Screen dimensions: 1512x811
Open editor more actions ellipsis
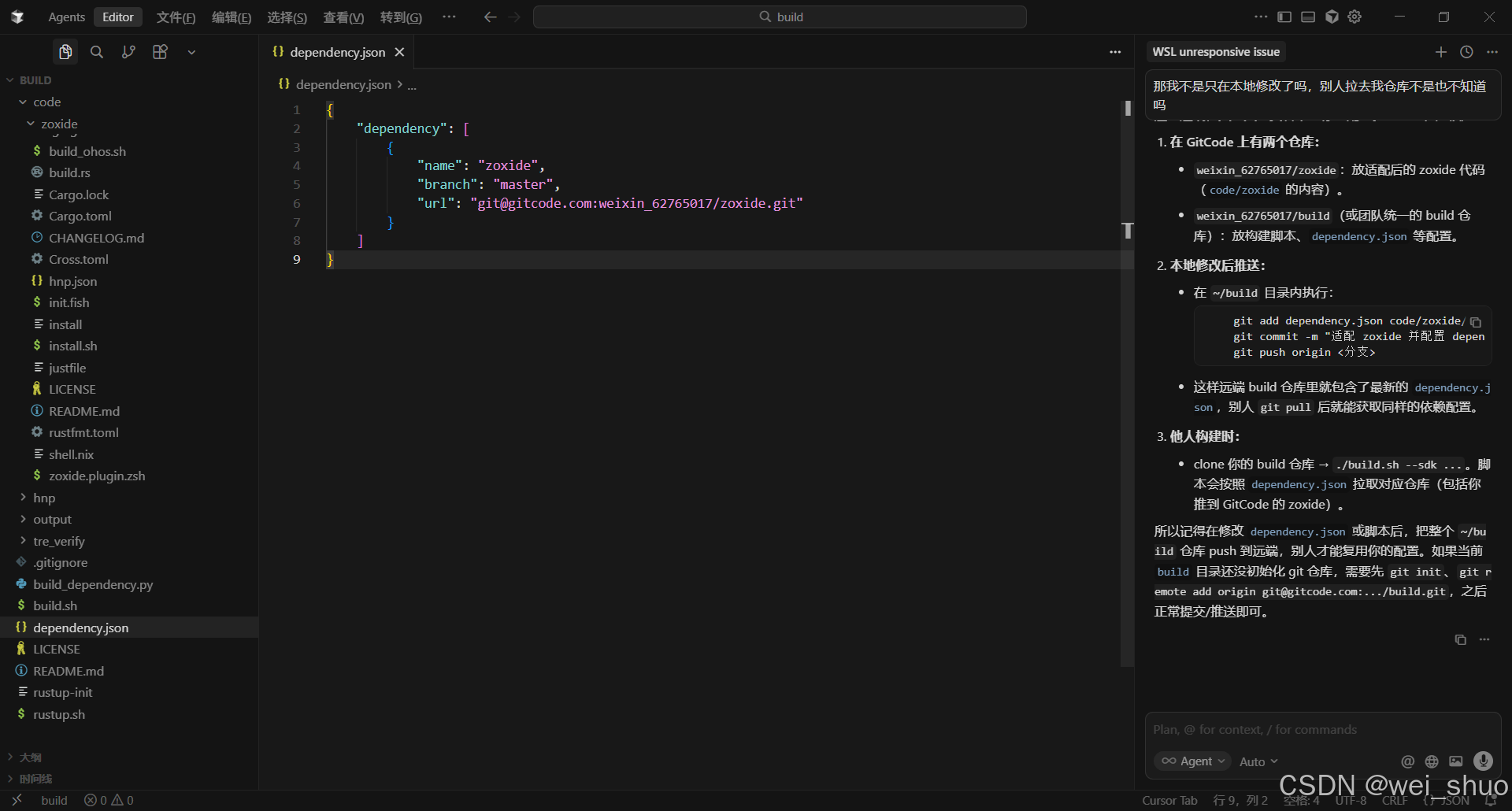(1115, 52)
